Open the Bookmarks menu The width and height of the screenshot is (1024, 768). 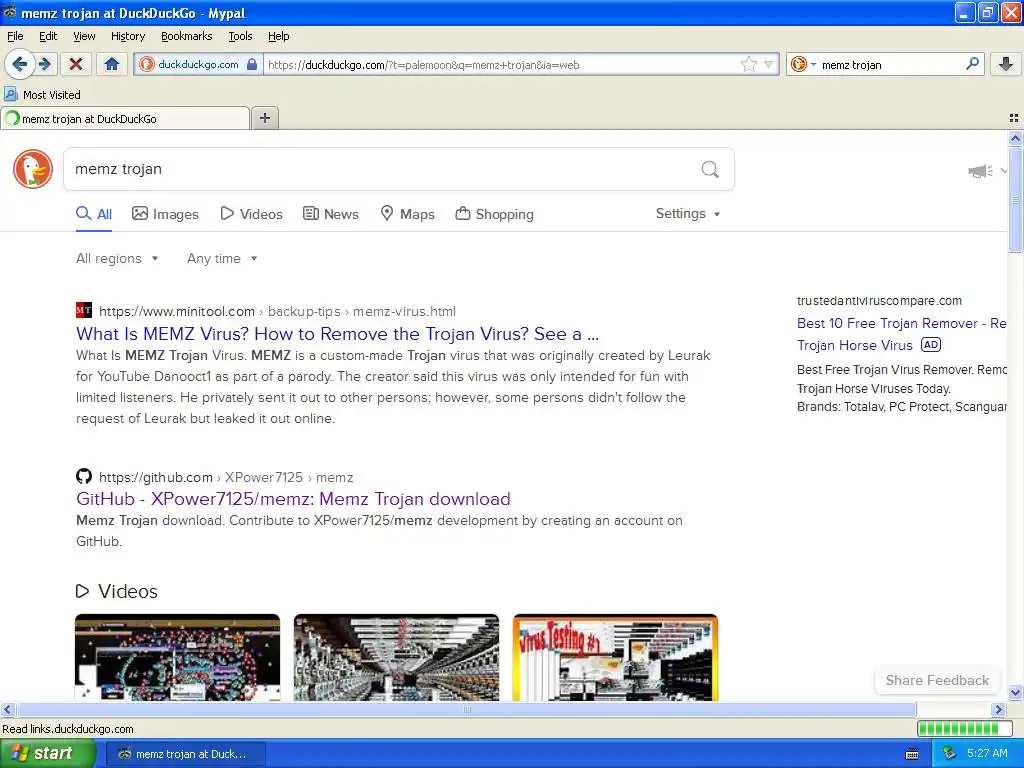186,36
